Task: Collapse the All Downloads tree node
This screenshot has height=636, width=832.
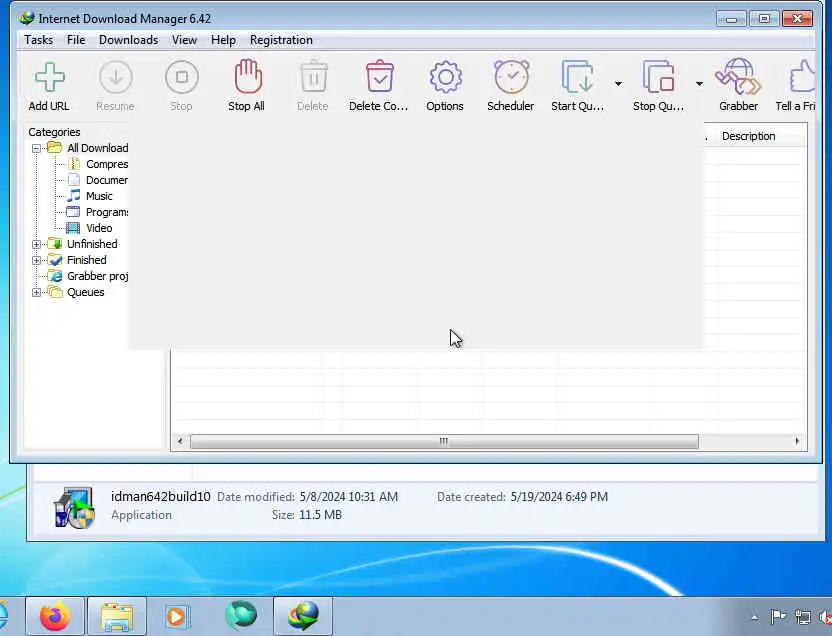Action: 36,149
